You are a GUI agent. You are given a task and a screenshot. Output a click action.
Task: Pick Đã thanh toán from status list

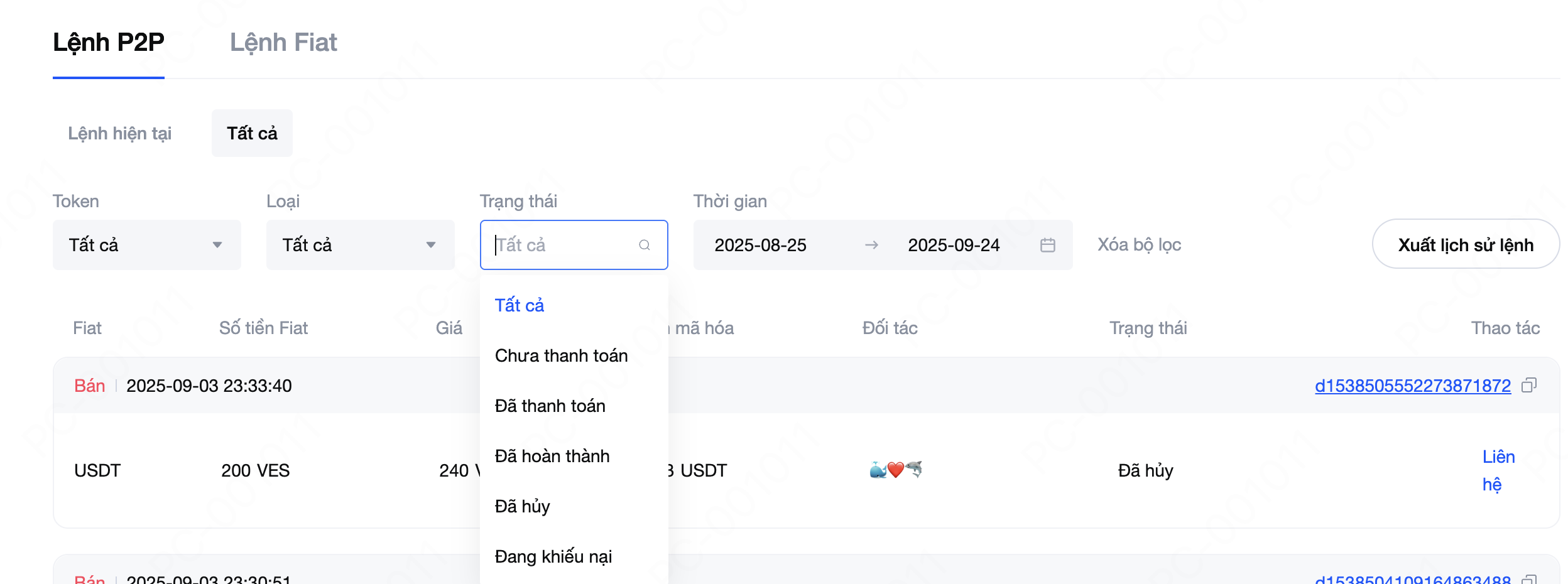pyautogui.click(x=550, y=406)
